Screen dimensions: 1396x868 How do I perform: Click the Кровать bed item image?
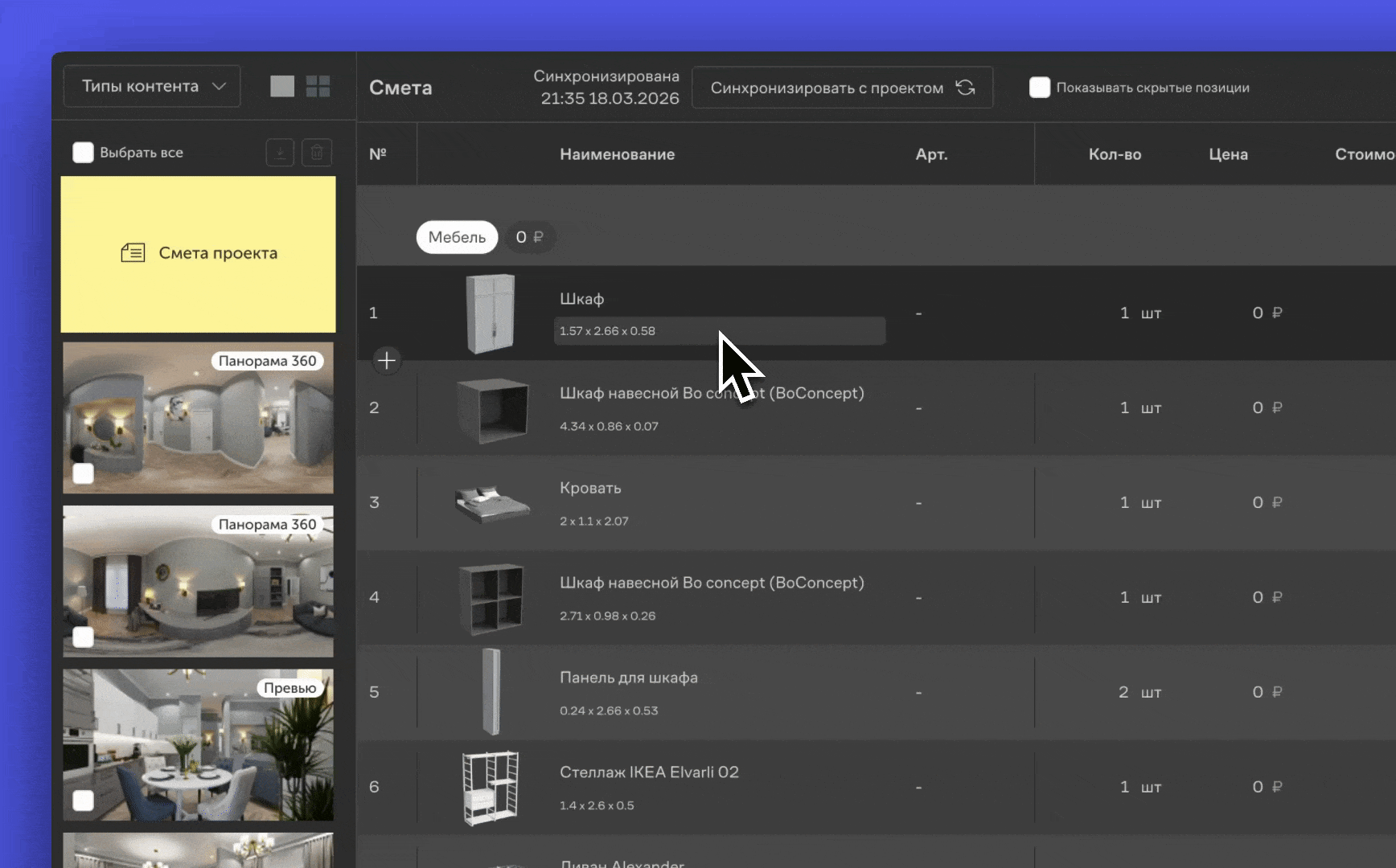tap(491, 503)
